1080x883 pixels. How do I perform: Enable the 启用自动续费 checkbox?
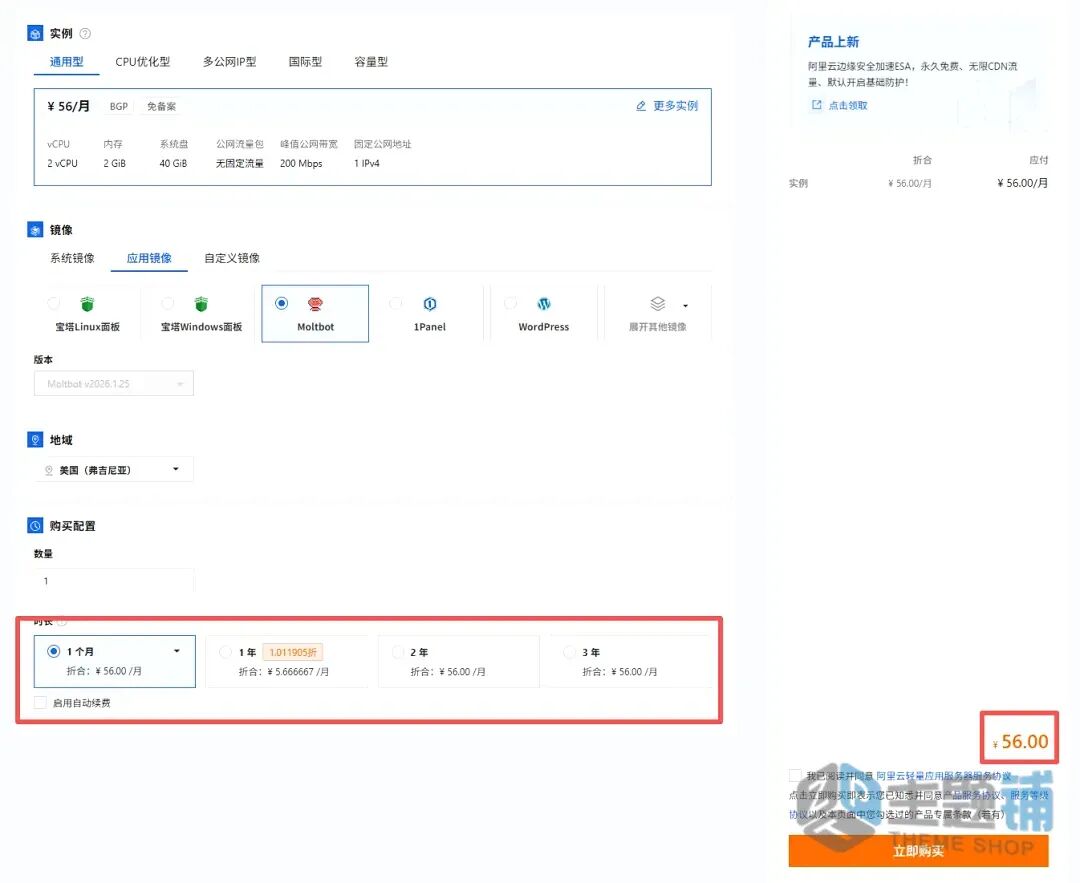(41, 703)
